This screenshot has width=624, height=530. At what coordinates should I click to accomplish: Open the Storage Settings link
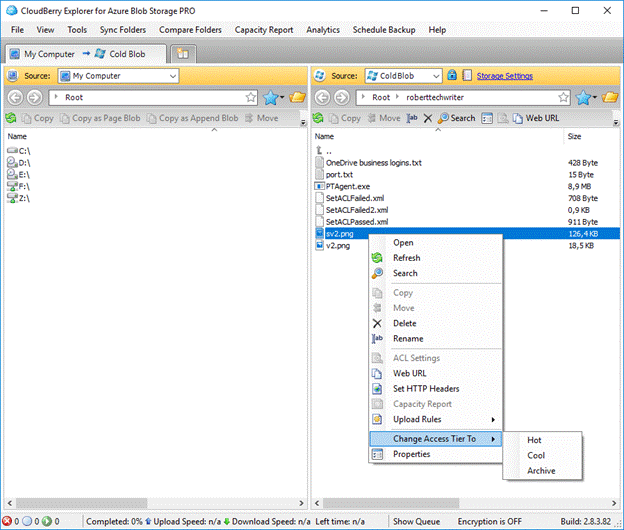tap(505, 76)
